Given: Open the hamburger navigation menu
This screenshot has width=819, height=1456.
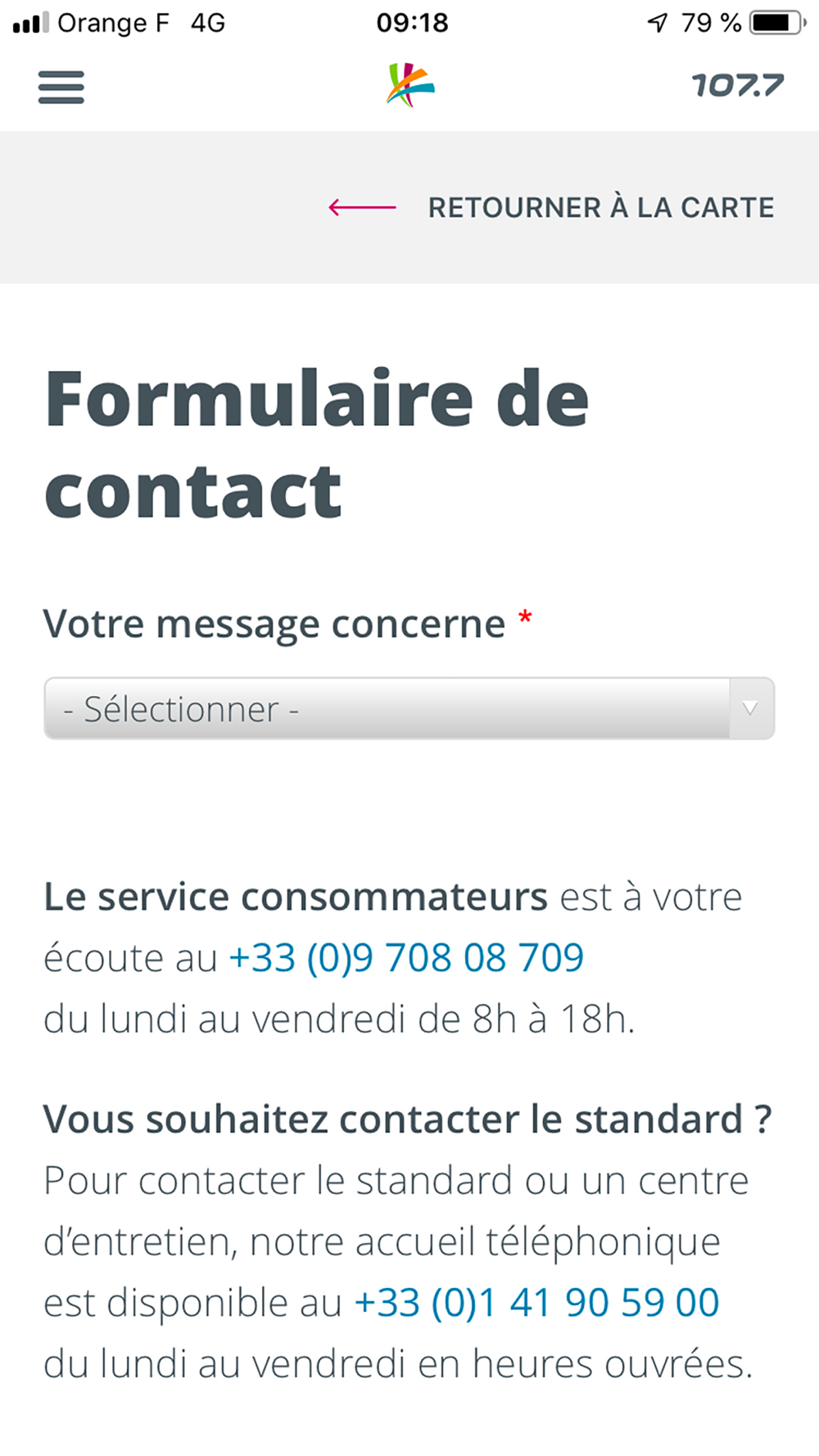Looking at the screenshot, I should point(61,87).
